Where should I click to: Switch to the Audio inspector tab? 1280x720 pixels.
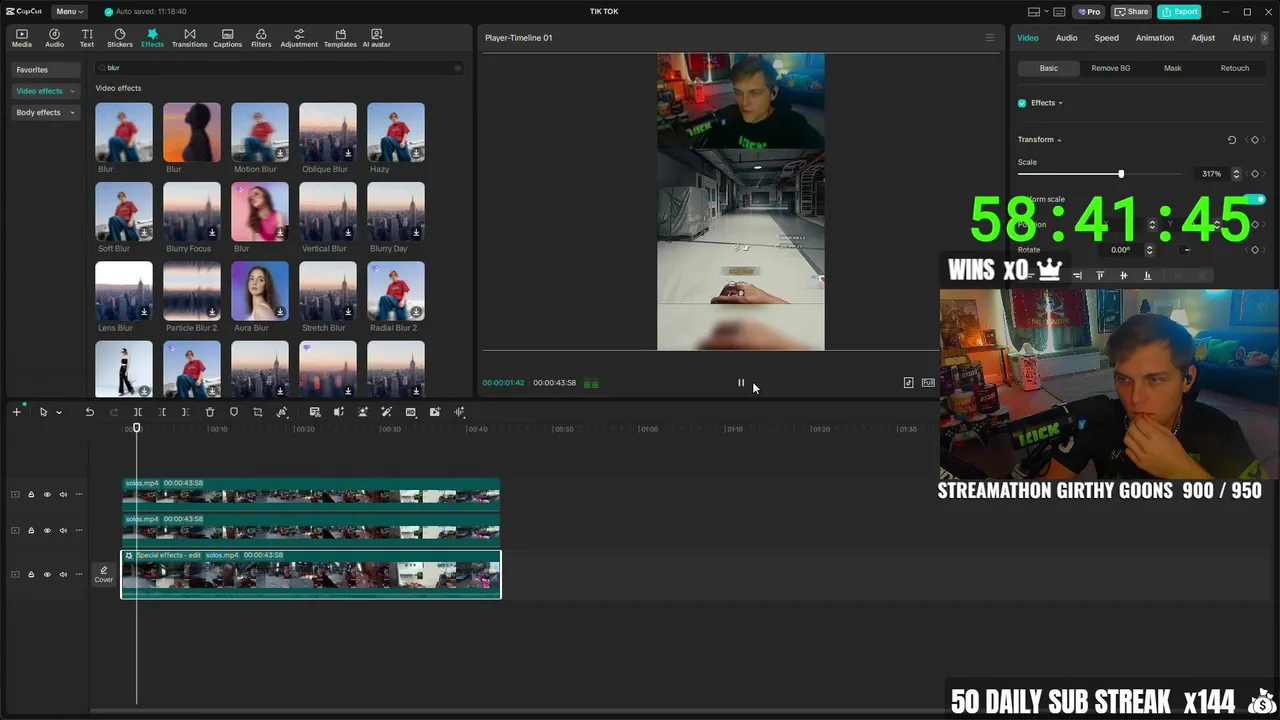(1066, 38)
